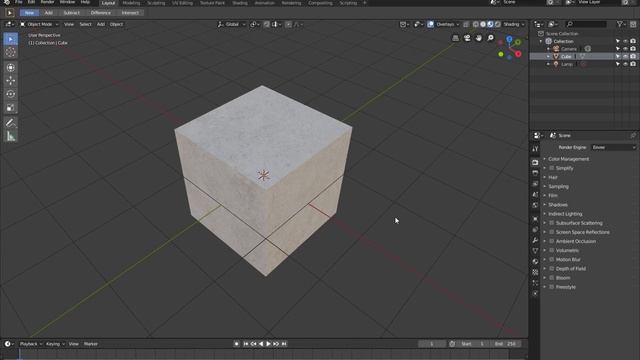The height and width of the screenshot is (360, 640).
Task: Open the Shading dropdown
Action: pos(513,24)
